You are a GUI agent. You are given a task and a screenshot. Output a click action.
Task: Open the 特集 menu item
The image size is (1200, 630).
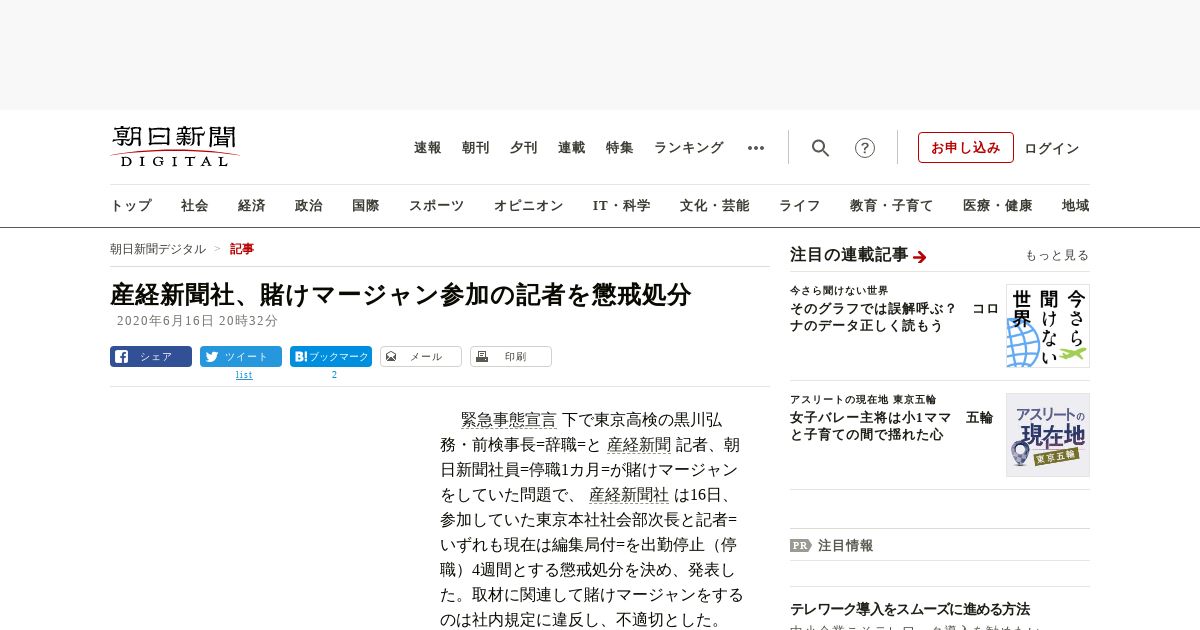point(619,148)
